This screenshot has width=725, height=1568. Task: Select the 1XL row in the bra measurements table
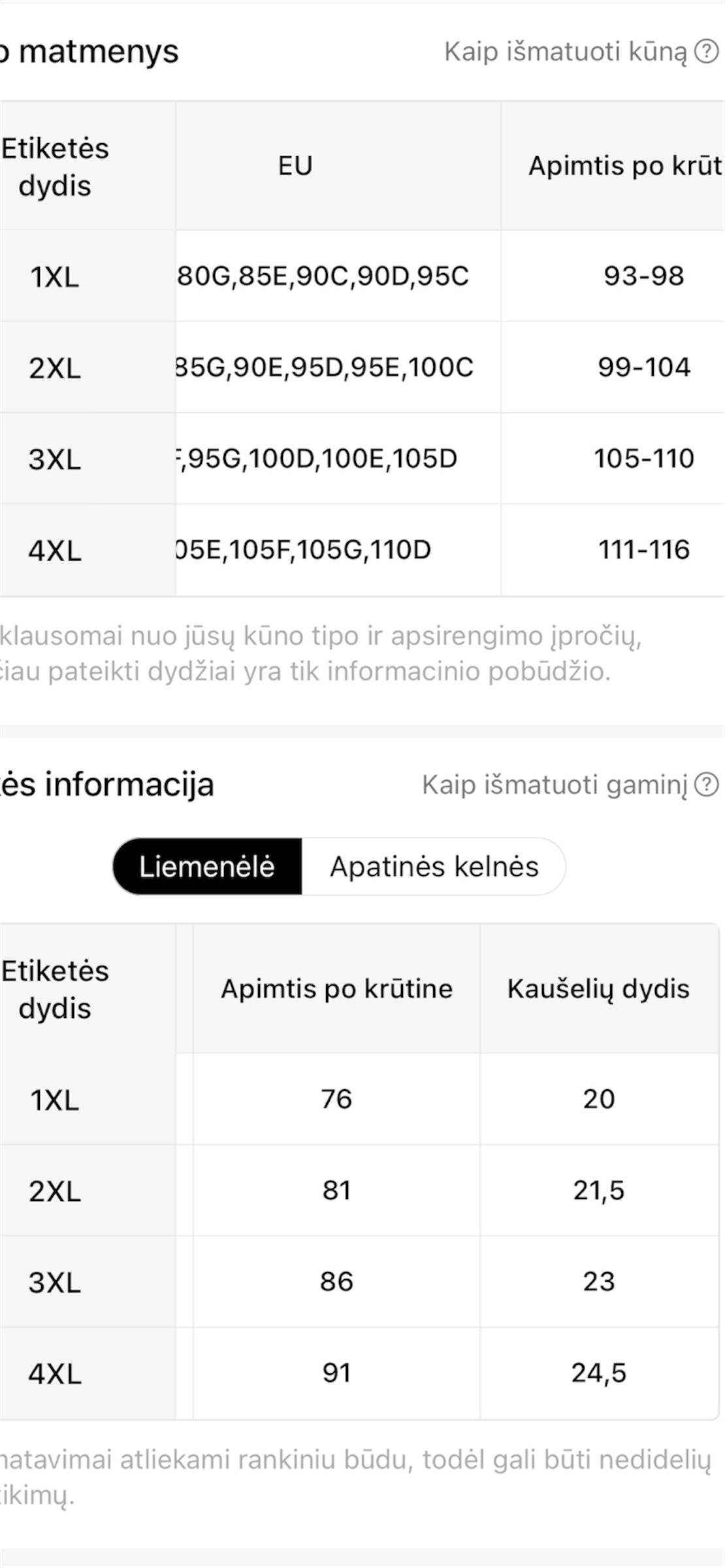(56, 1100)
